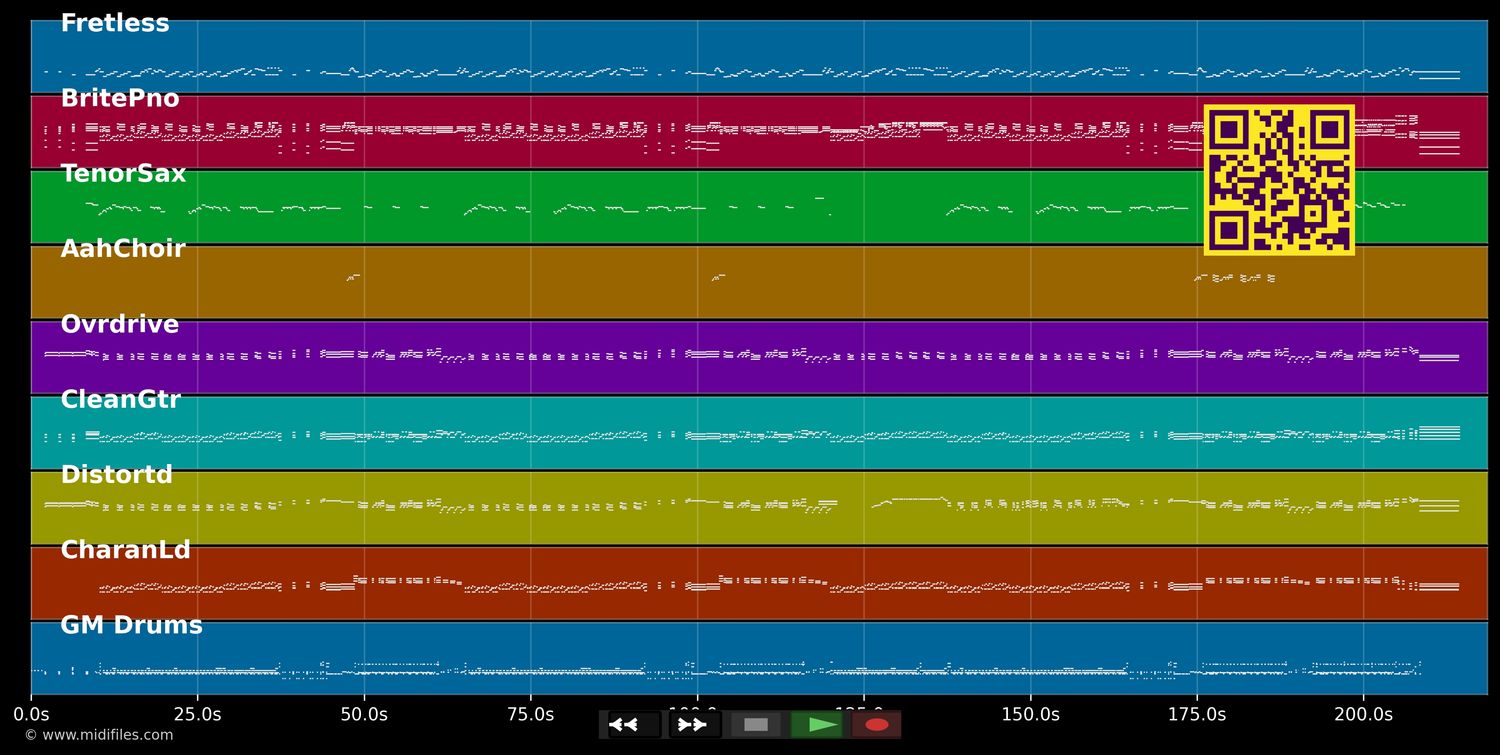1500x755 pixels.
Task: Select the AahChoir track label
Action: 123,249
